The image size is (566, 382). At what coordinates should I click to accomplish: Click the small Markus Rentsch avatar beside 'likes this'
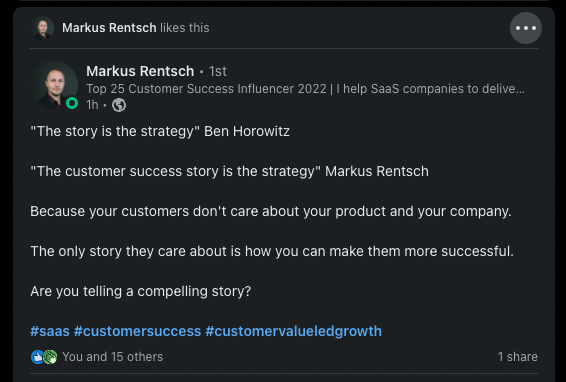click(x=43, y=28)
